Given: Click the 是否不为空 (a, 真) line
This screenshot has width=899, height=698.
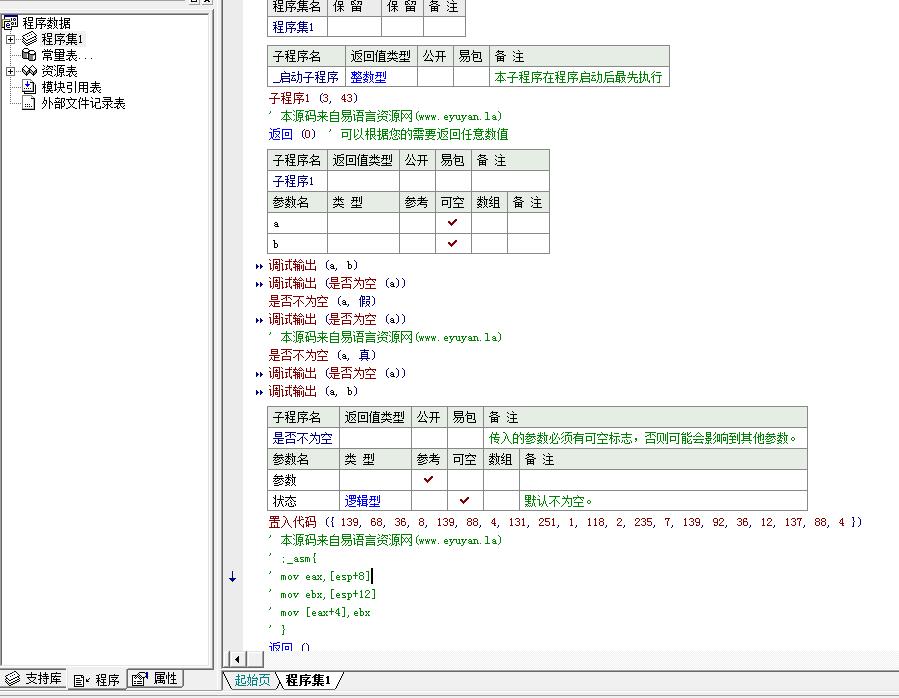Looking at the screenshot, I should click(322, 355).
